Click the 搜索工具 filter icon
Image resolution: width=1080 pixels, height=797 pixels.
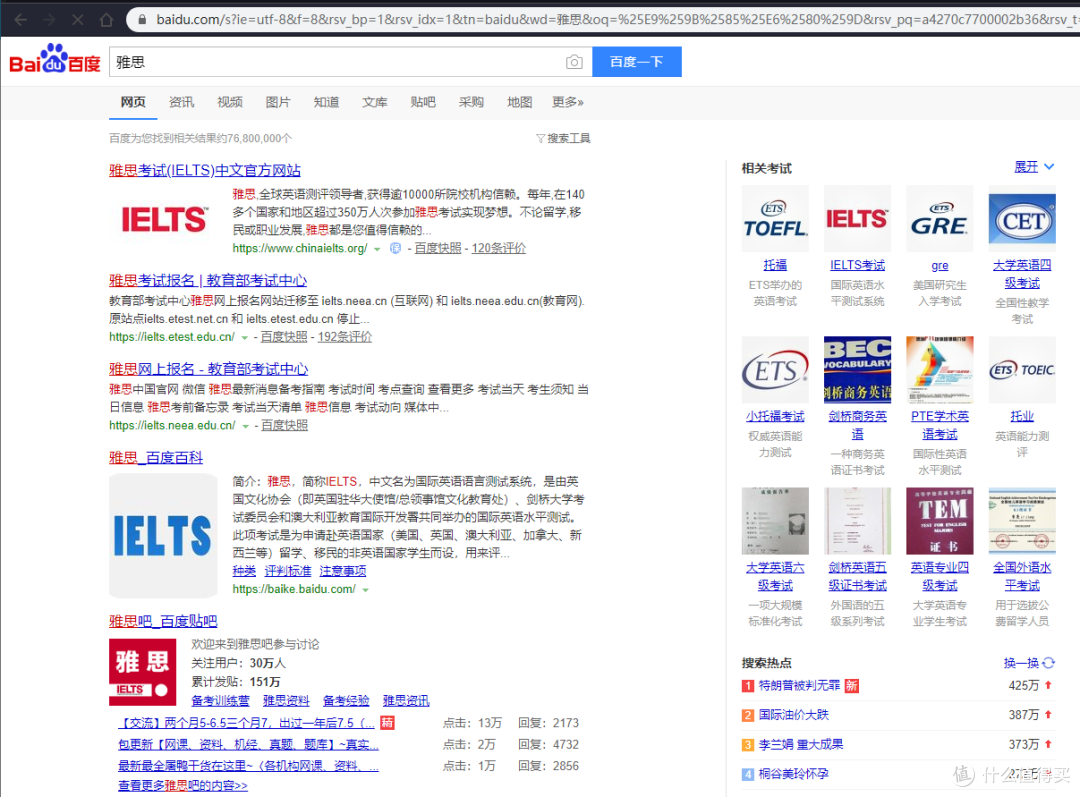coord(541,138)
